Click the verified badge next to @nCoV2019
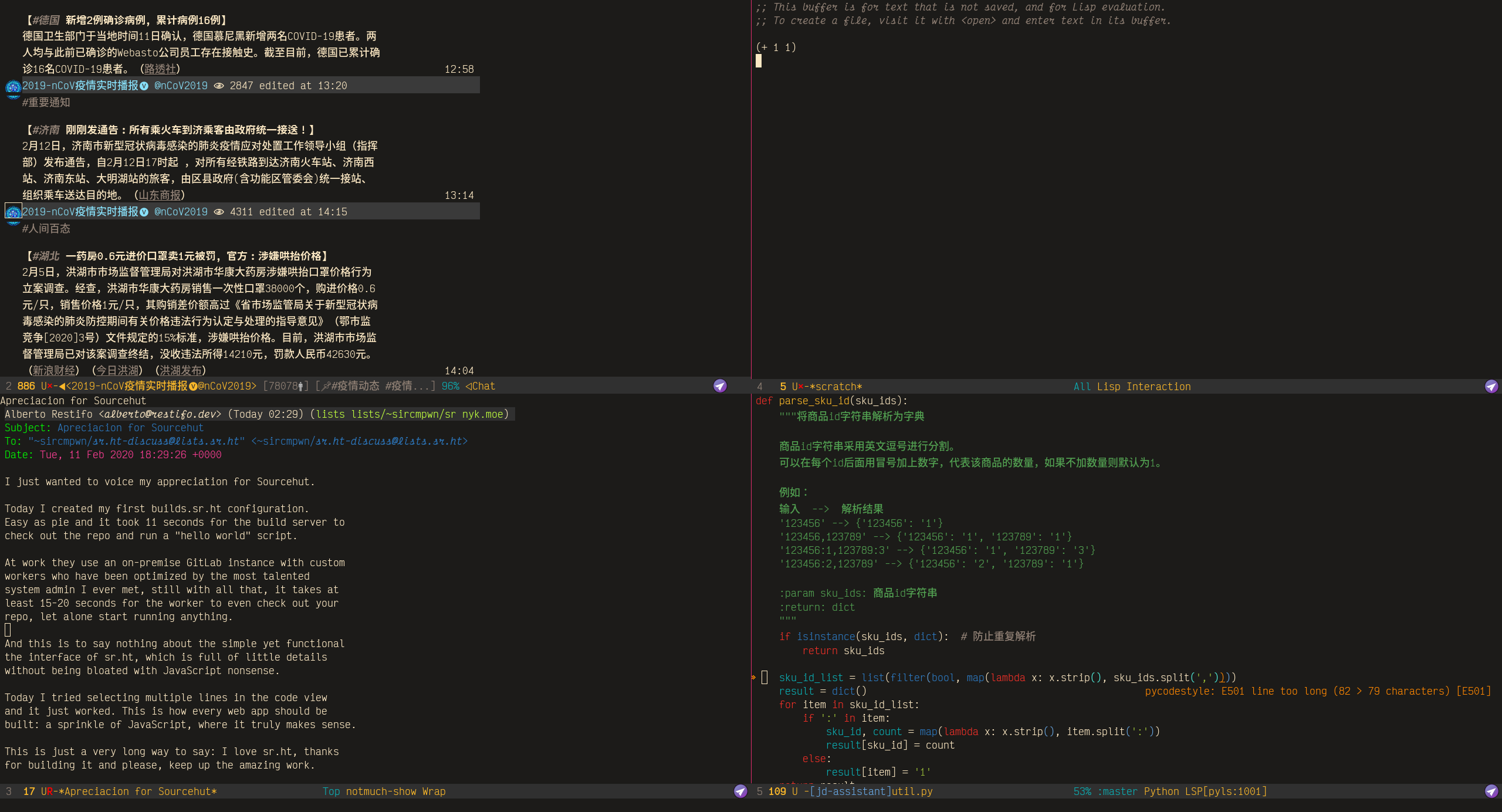Screen dimensions: 1502x812 click(144, 86)
